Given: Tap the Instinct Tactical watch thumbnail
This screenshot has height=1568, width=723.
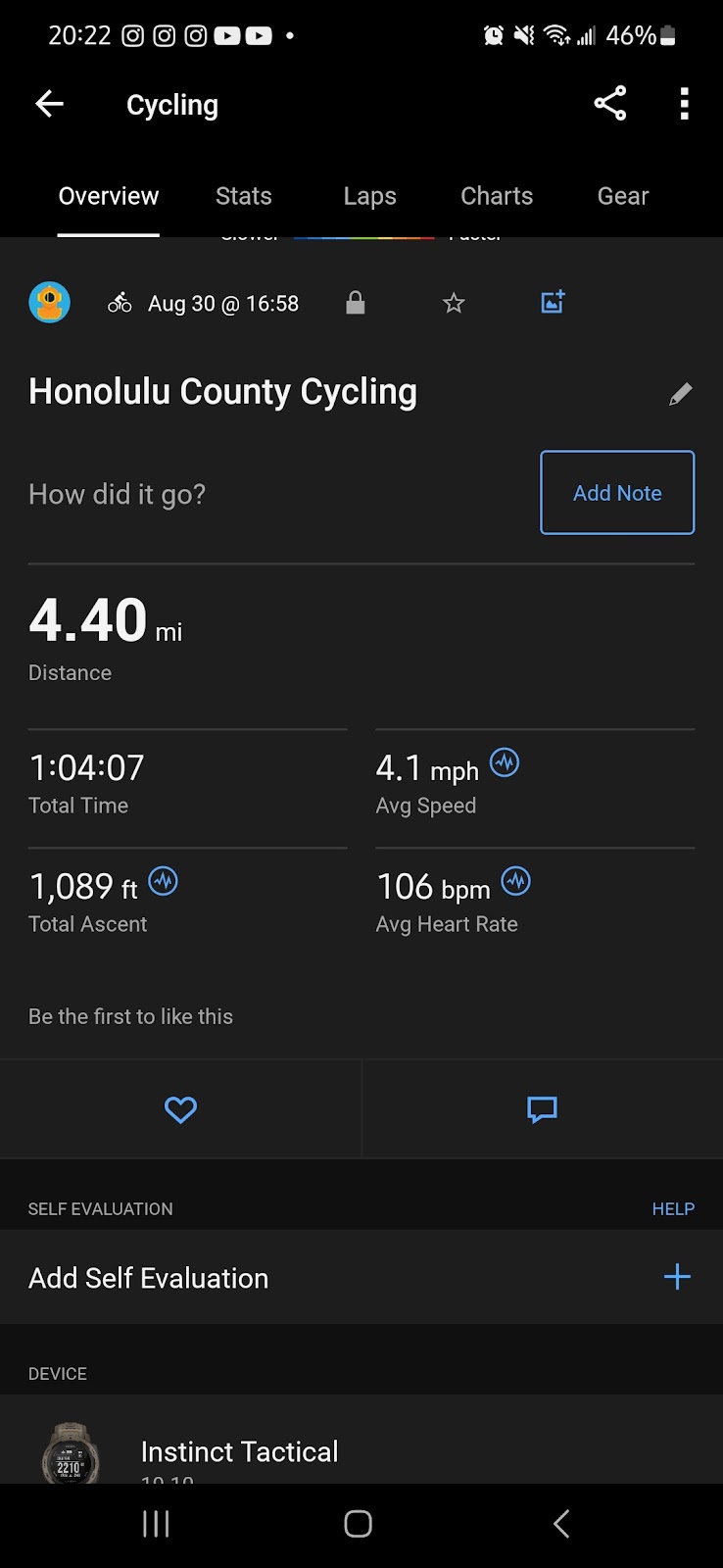Looking at the screenshot, I should point(70,1454).
